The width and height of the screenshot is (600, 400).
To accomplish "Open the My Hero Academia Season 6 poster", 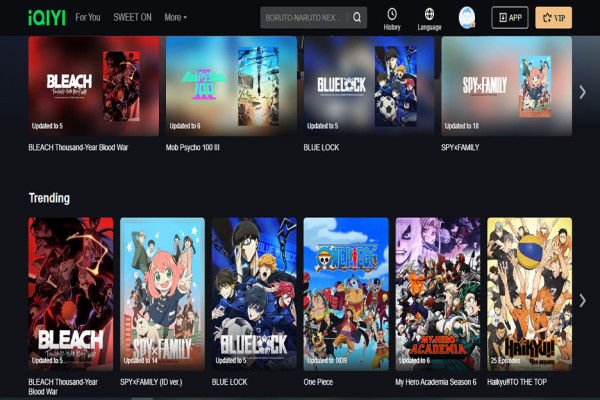I will click(x=438, y=294).
